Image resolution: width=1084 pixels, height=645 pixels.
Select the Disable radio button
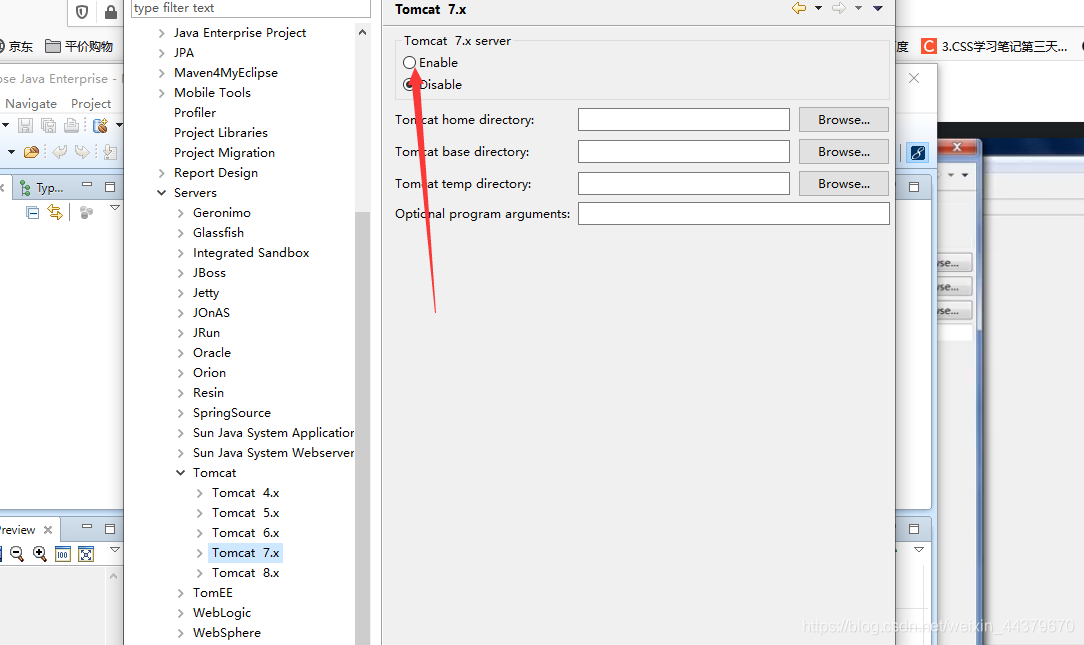(409, 84)
